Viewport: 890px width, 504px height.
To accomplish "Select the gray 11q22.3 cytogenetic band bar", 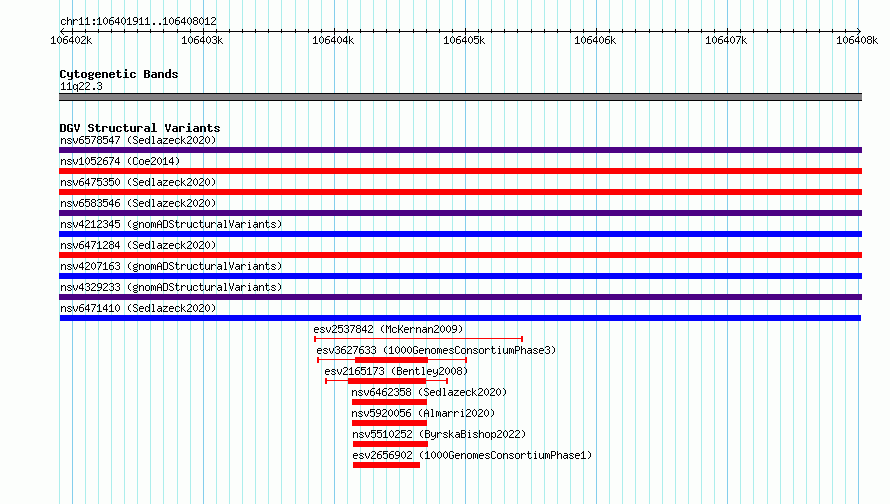I will pyautogui.click(x=460, y=97).
